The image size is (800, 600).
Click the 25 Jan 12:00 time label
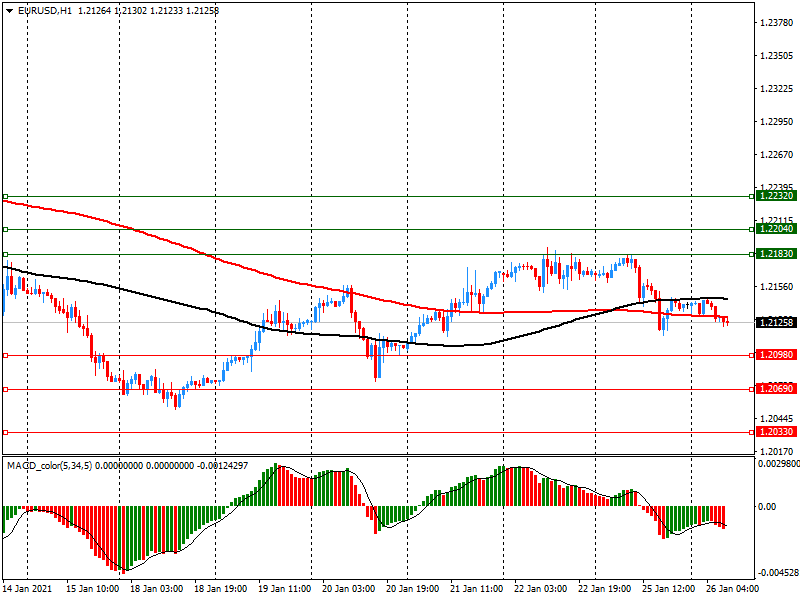668,588
